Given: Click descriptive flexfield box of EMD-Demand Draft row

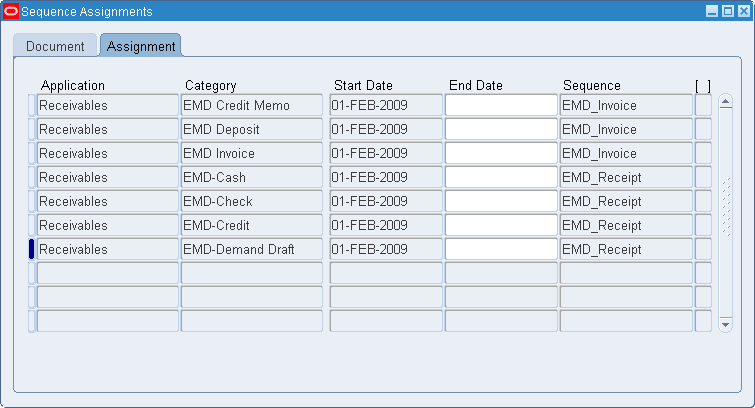Looking at the screenshot, I should 703,250.
